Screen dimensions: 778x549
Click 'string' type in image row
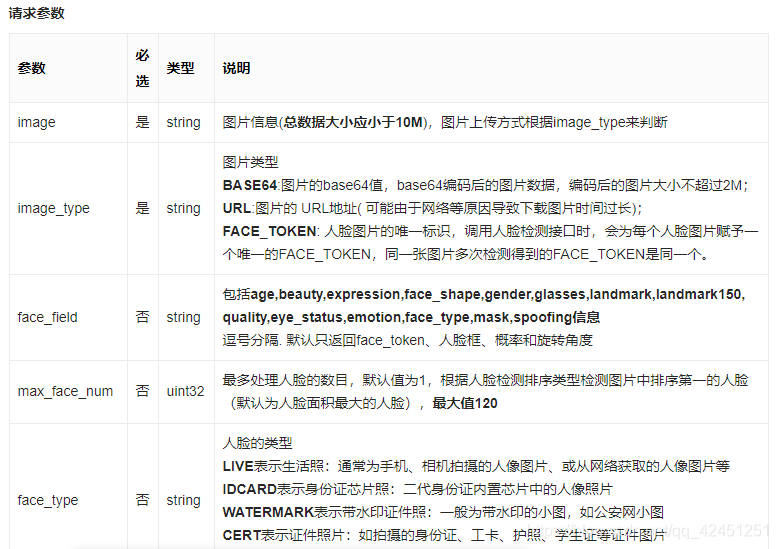(184, 122)
